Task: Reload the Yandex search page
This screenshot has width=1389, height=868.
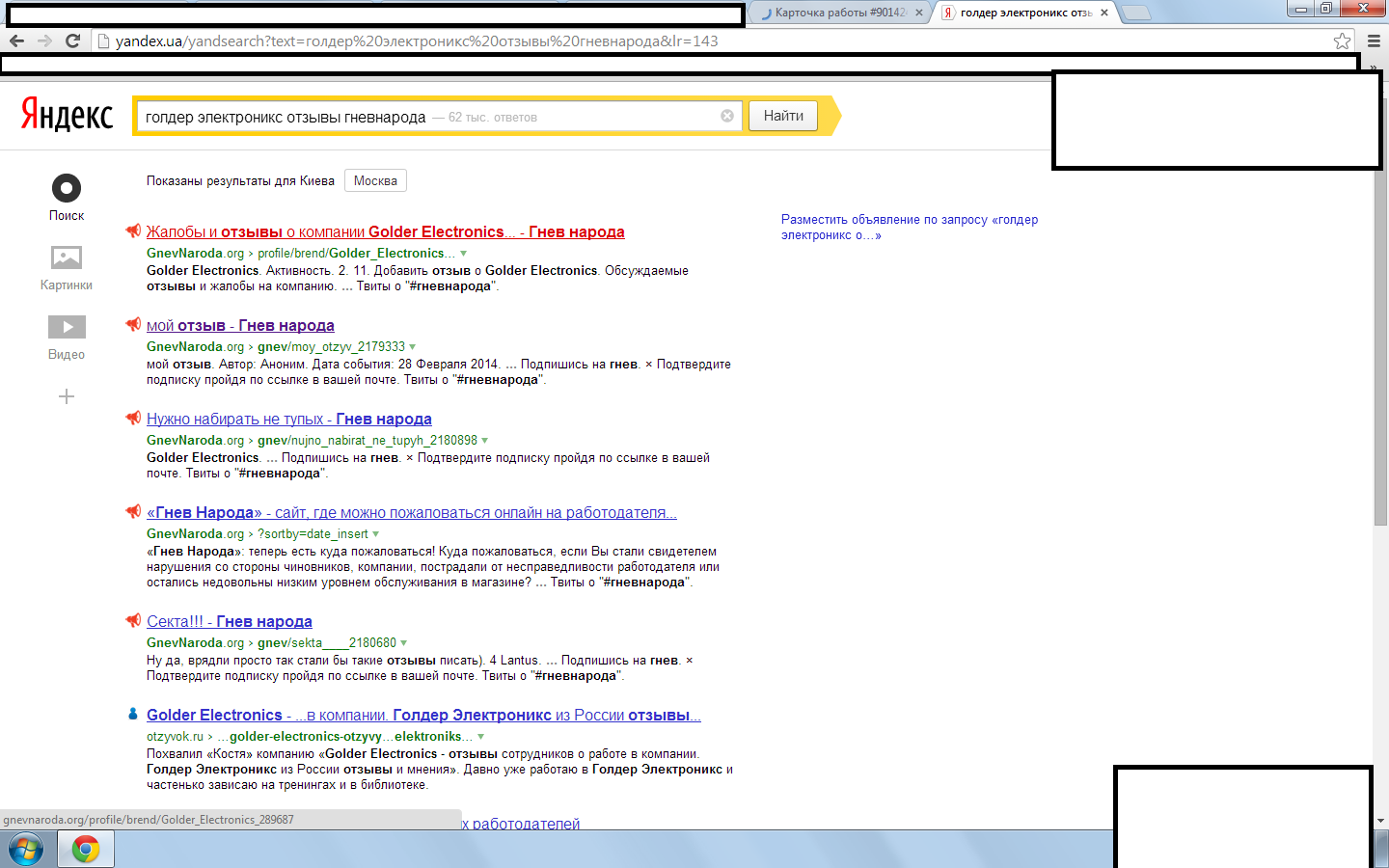Action: click(x=72, y=41)
